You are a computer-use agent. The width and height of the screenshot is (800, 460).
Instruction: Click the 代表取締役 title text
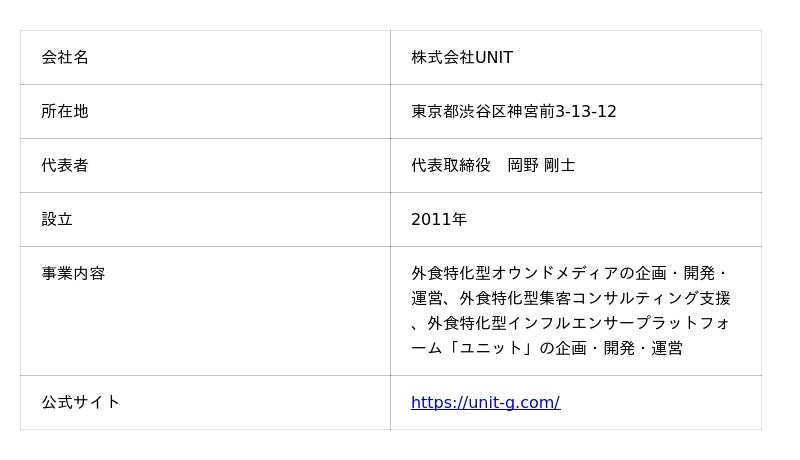click(x=451, y=166)
